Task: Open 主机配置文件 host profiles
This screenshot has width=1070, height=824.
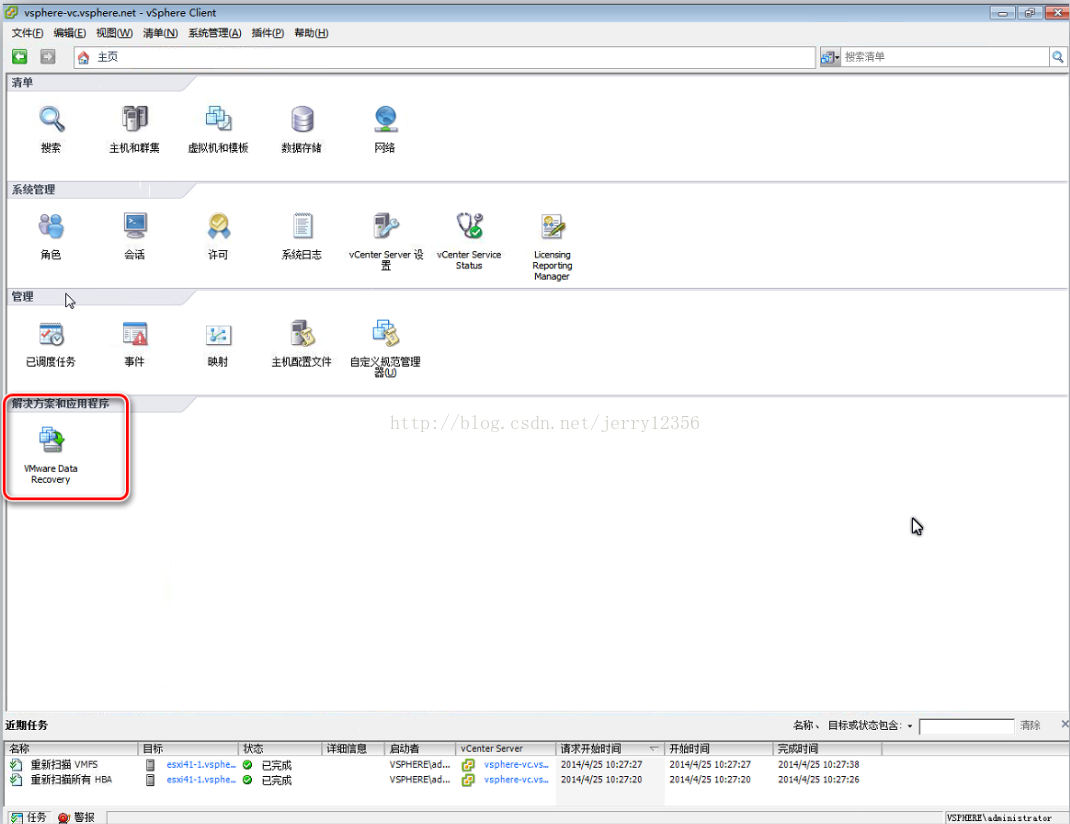Action: (302, 334)
